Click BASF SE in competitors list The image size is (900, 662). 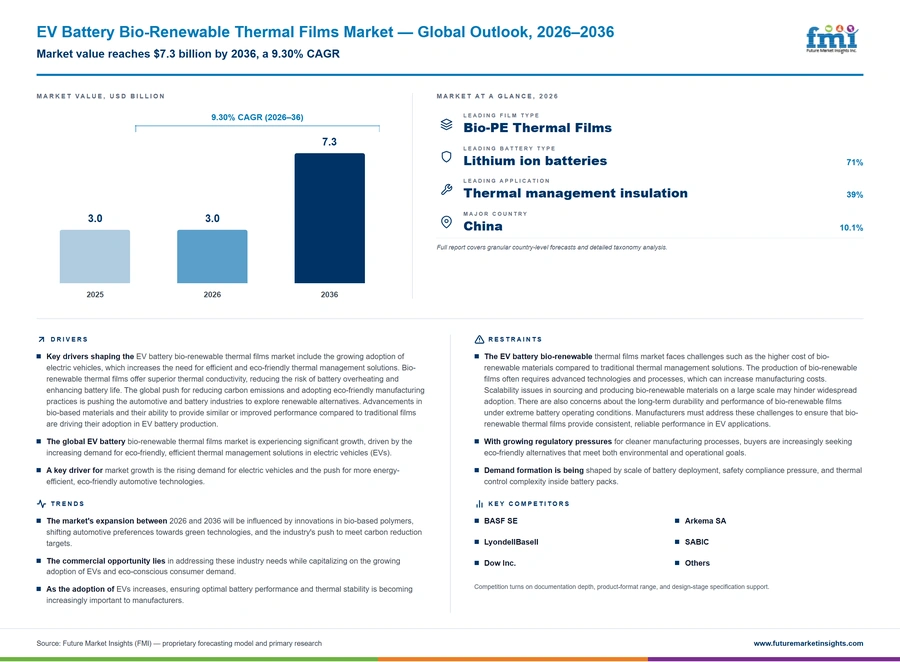pos(501,521)
